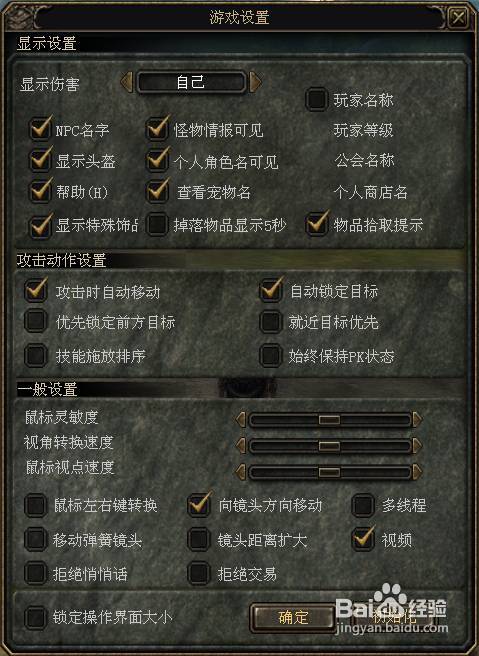Enable 掉落物品显示5秒 checkbox
This screenshot has width=479, height=656.
click(x=157, y=225)
